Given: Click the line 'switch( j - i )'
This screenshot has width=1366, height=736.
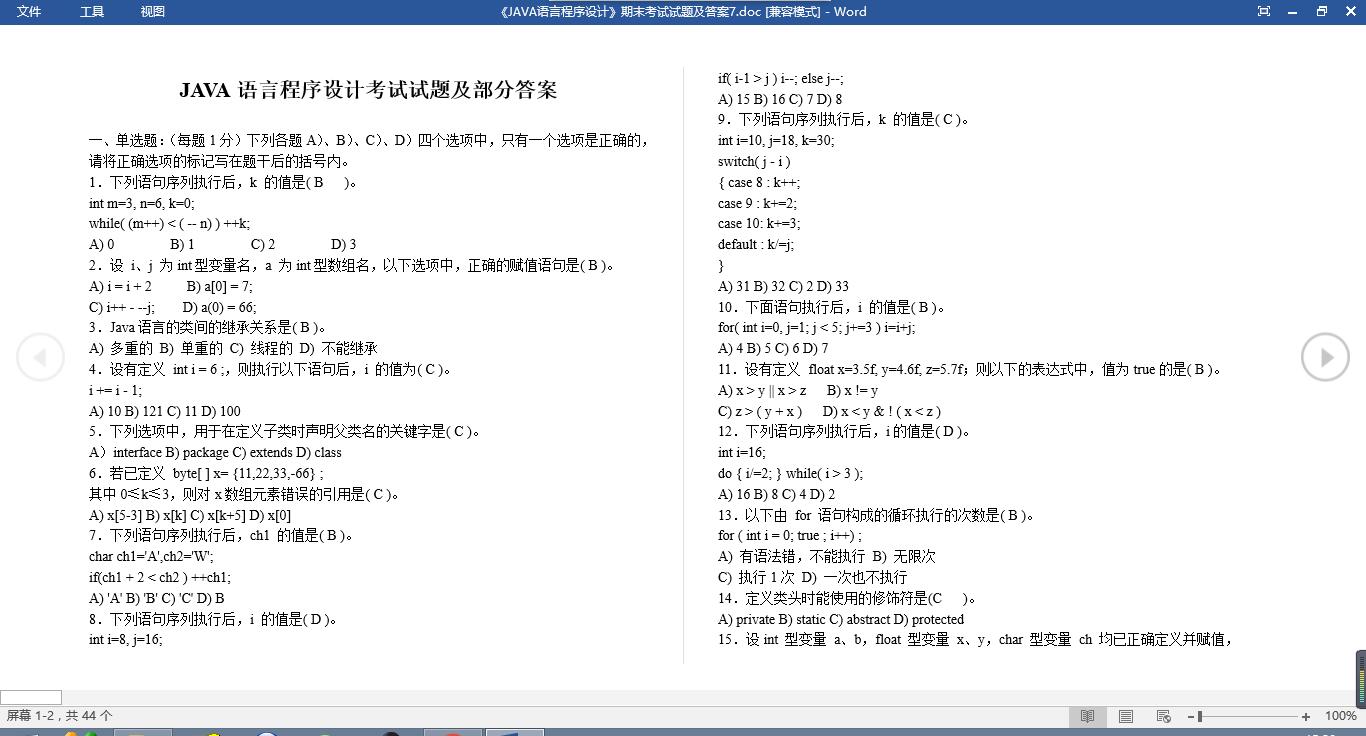Looking at the screenshot, I should point(754,161).
